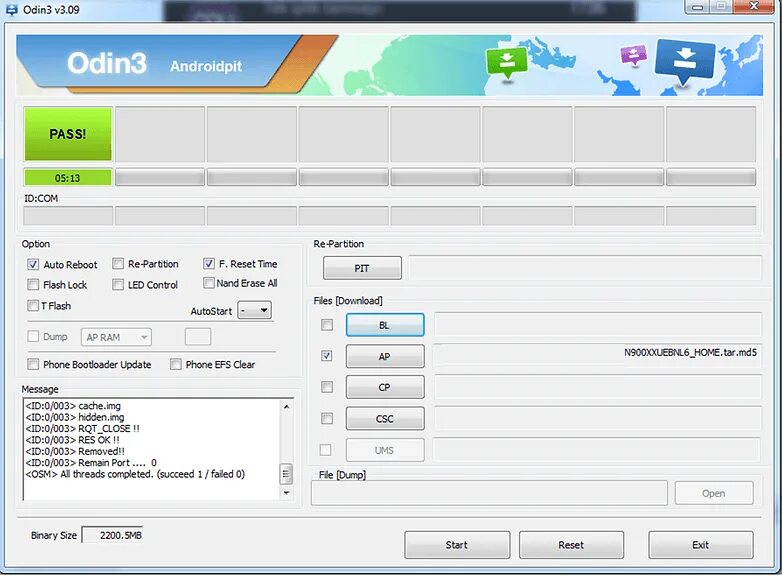Click the CSC file button

pyautogui.click(x=385, y=418)
